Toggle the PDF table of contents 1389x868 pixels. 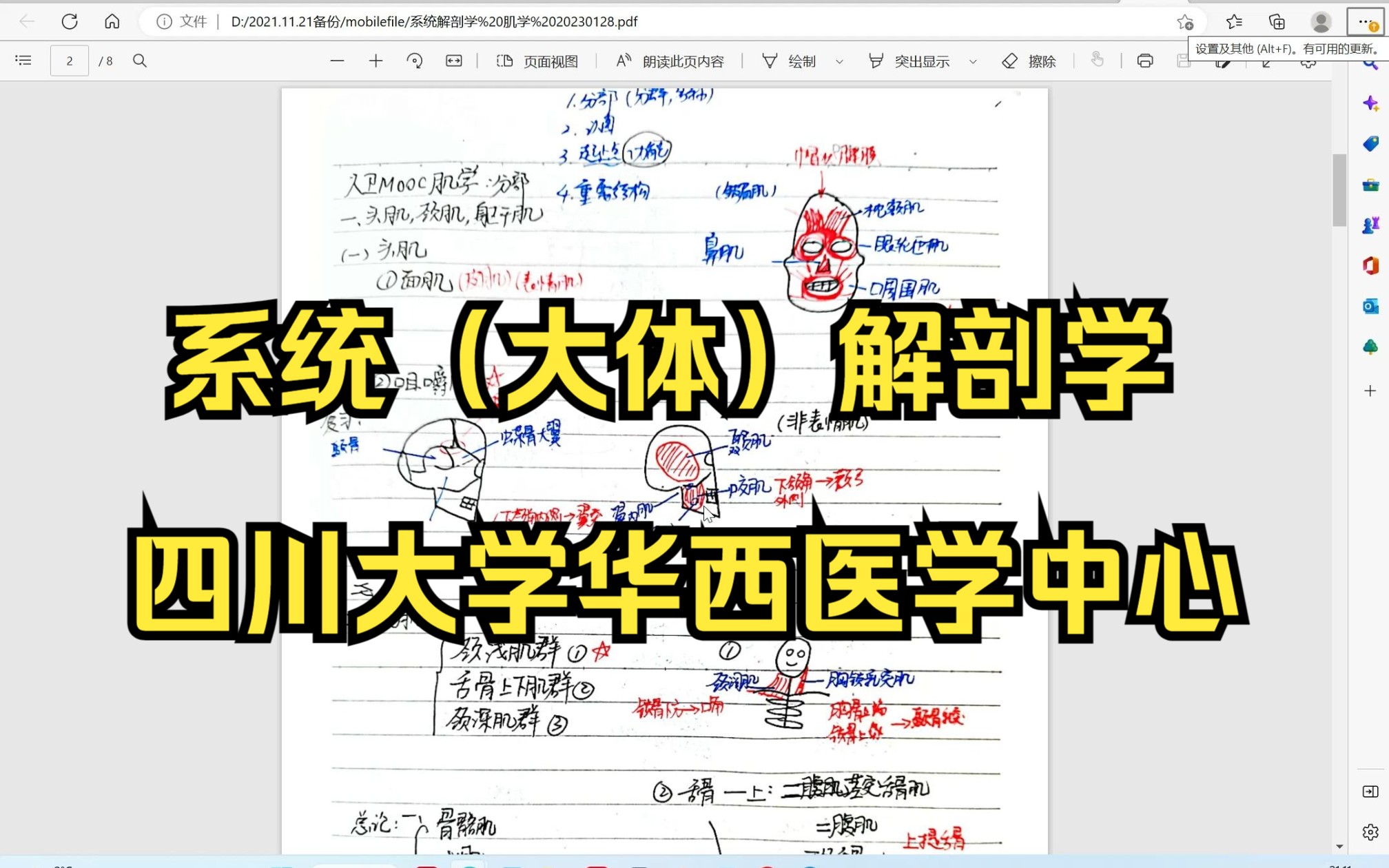(x=23, y=61)
